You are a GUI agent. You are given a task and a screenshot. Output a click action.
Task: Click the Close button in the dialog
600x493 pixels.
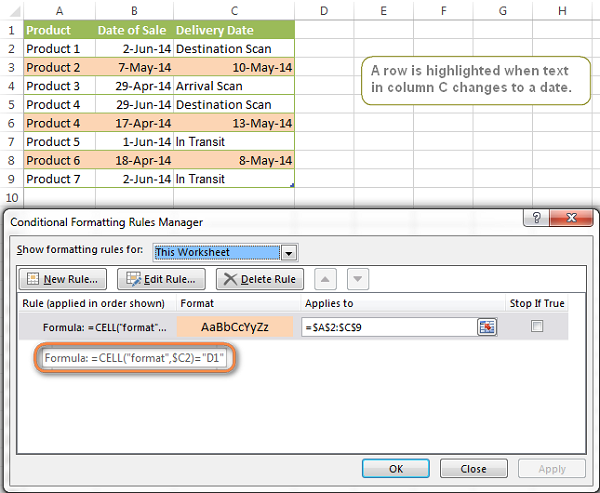(x=473, y=469)
